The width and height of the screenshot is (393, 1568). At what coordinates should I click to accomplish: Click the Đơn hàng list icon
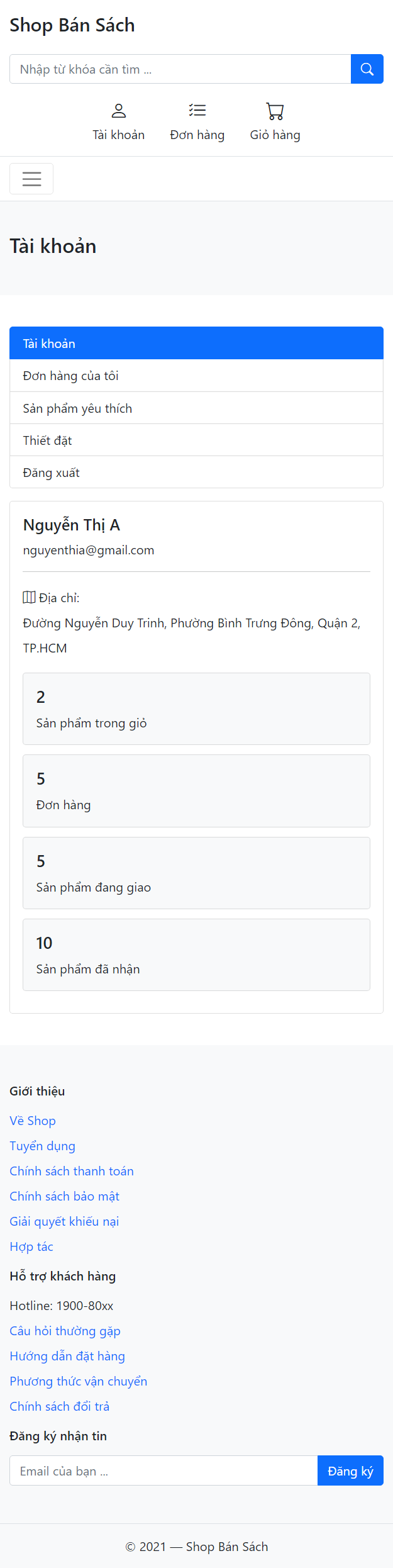tap(197, 111)
